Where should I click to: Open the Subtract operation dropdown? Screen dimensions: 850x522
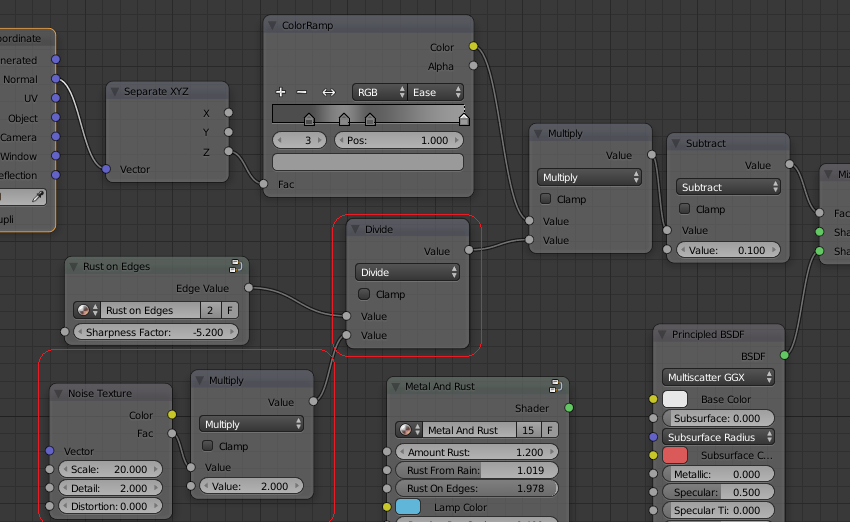728,187
